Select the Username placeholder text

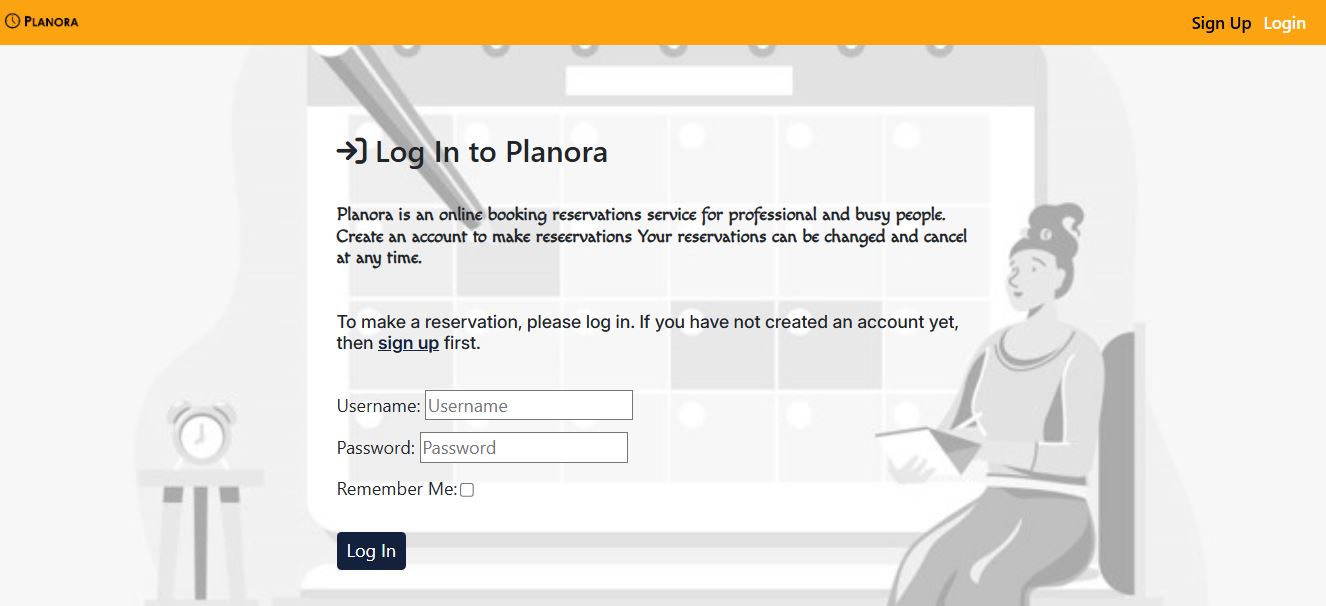point(528,405)
